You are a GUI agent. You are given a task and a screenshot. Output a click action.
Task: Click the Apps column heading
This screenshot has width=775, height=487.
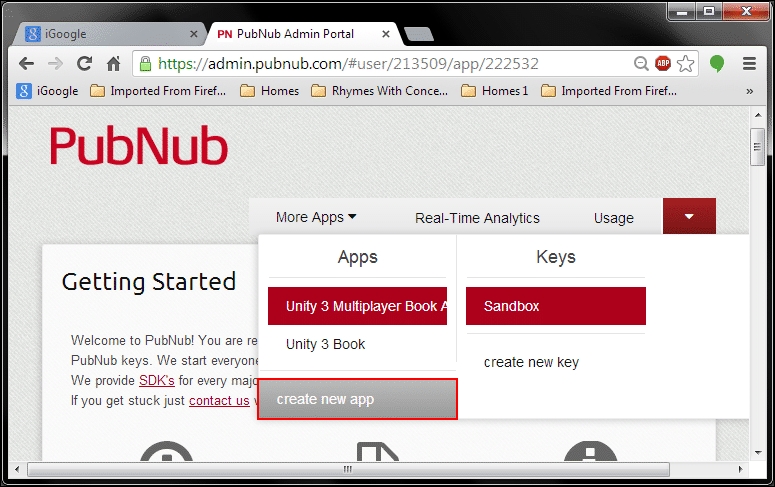(357, 257)
